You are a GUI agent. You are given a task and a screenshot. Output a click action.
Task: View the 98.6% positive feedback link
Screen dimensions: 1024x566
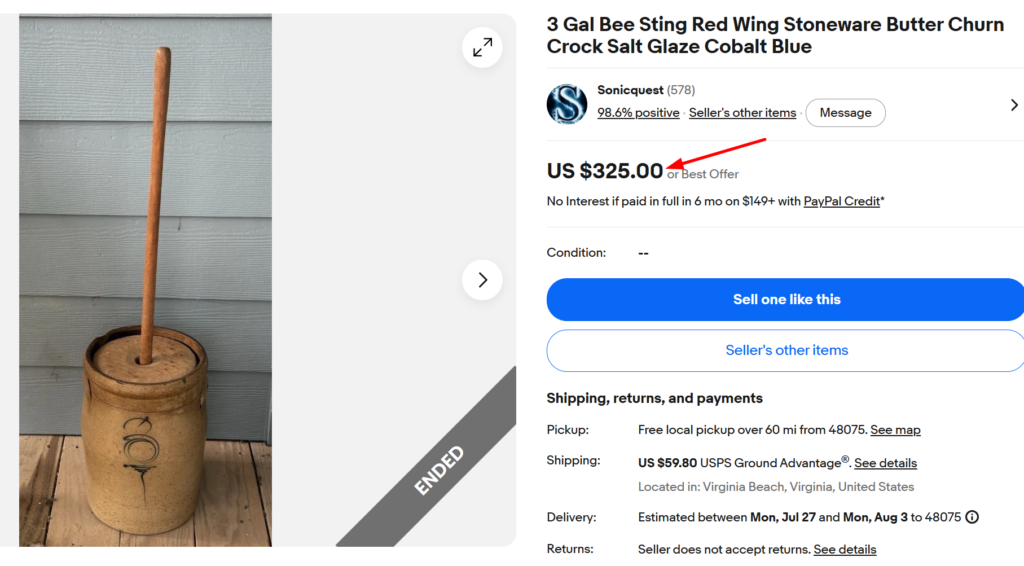(638, 113)
